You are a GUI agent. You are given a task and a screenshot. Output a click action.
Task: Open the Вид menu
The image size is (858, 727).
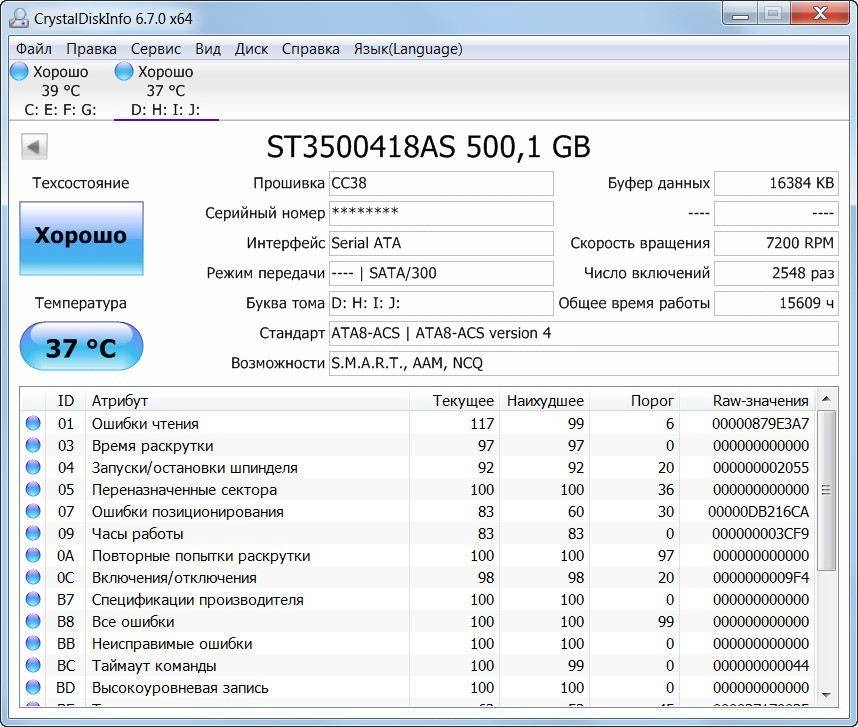(x=208, y=49)
